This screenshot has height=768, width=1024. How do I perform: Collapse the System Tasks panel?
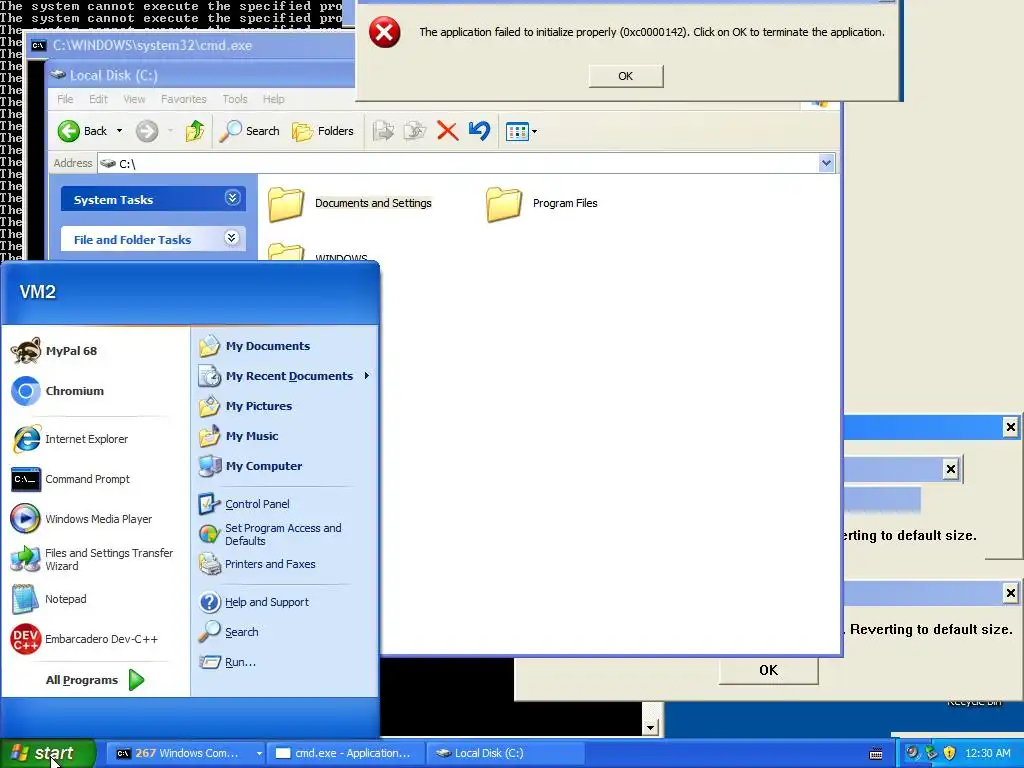(232, 198)
